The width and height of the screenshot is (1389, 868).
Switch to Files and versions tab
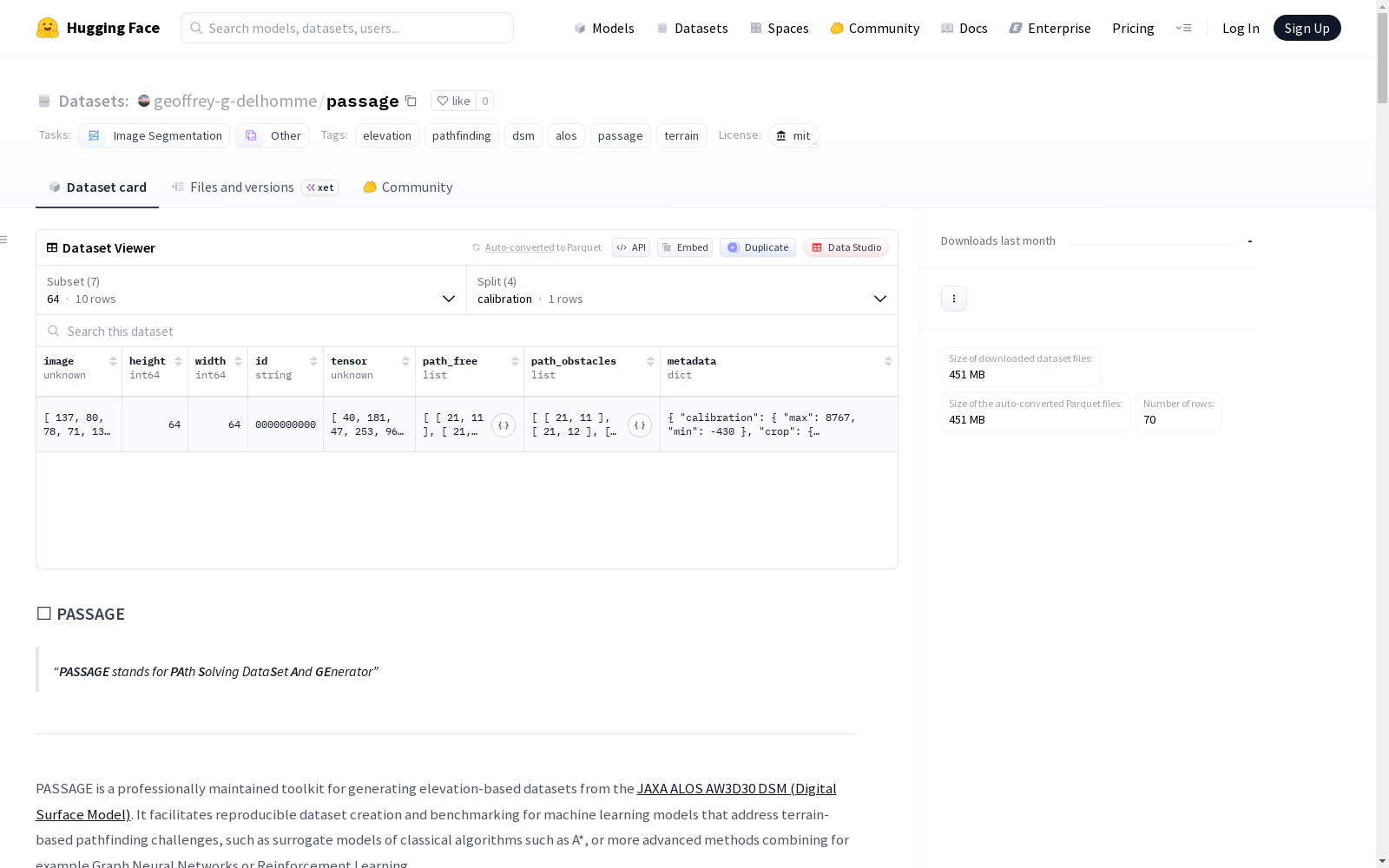coord(254,187)
